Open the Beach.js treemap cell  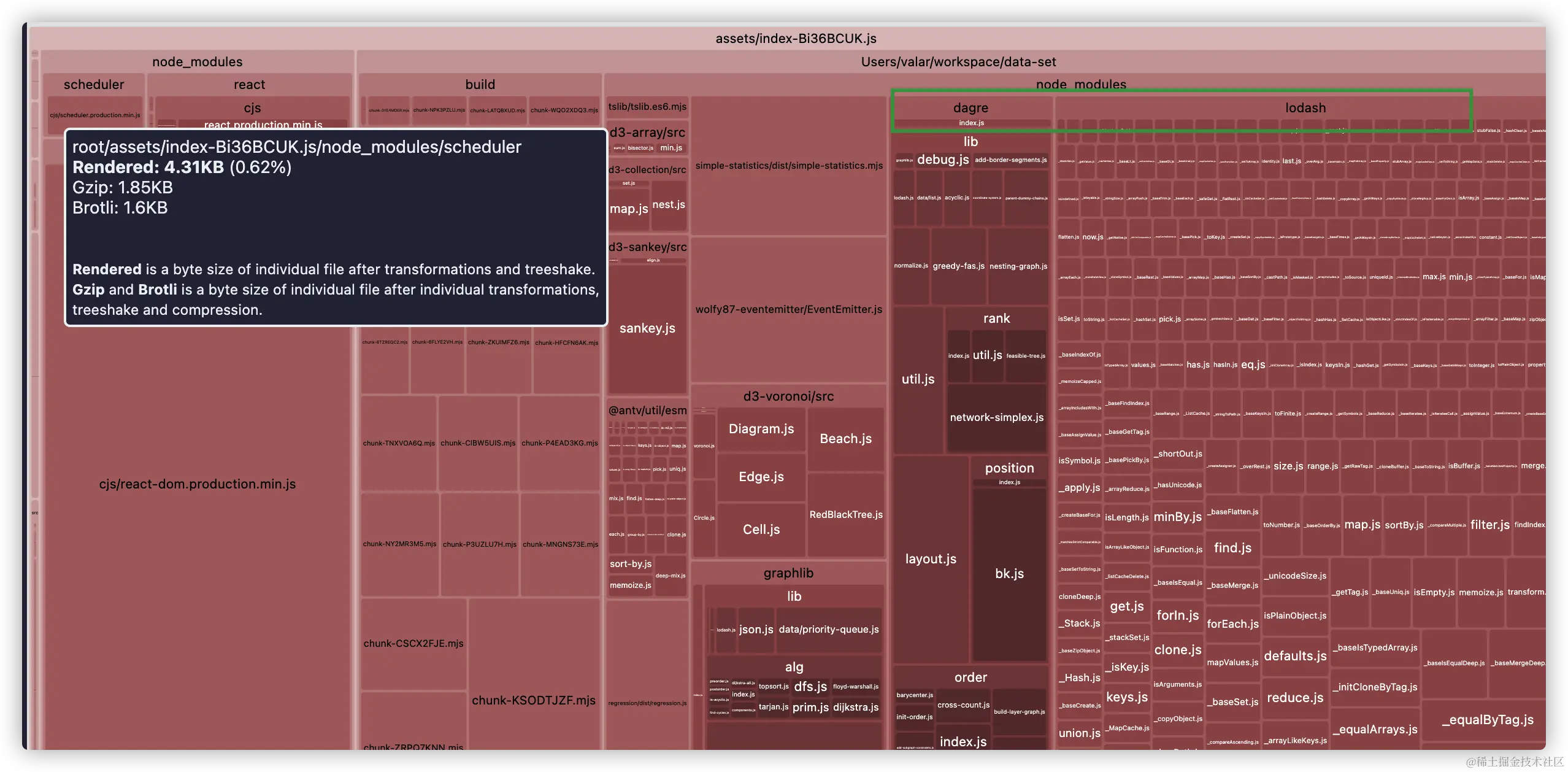pos(845,439)
